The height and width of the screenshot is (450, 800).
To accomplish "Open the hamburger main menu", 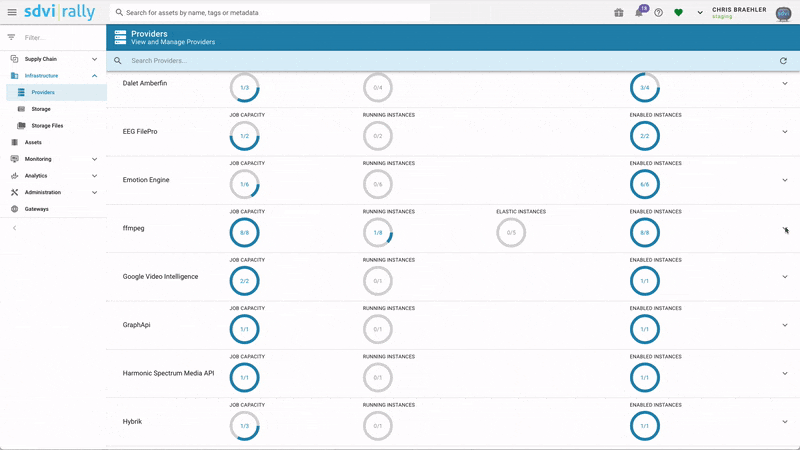I will click(x=12, y=12).
